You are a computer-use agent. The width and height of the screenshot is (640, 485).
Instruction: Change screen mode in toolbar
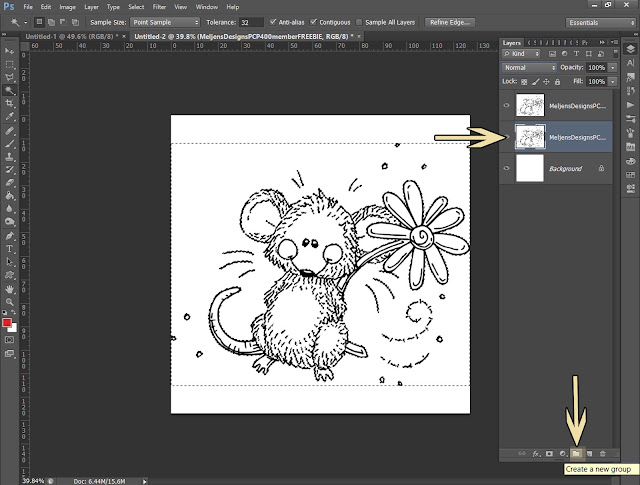(9, 354)
